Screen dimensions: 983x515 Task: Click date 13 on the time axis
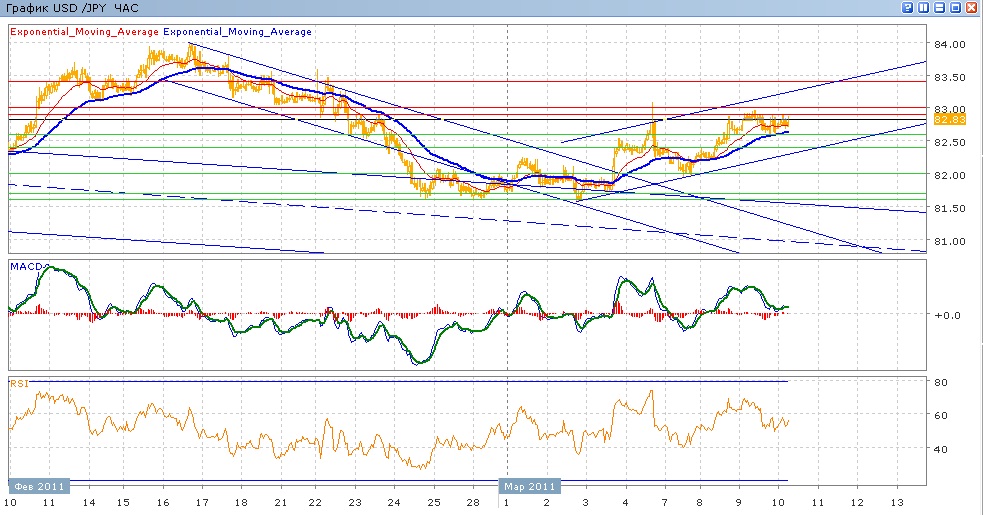coord(896,502)
